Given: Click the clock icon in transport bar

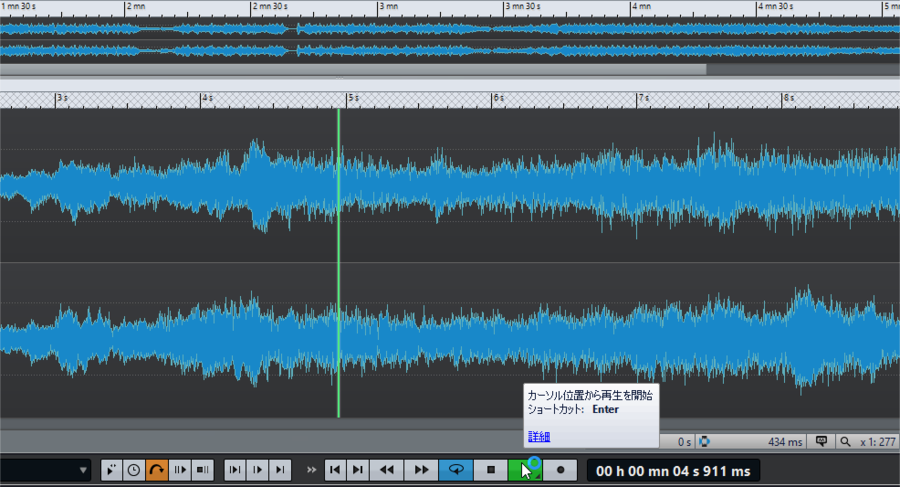Looking at the screenshot, I should [134, 470].
